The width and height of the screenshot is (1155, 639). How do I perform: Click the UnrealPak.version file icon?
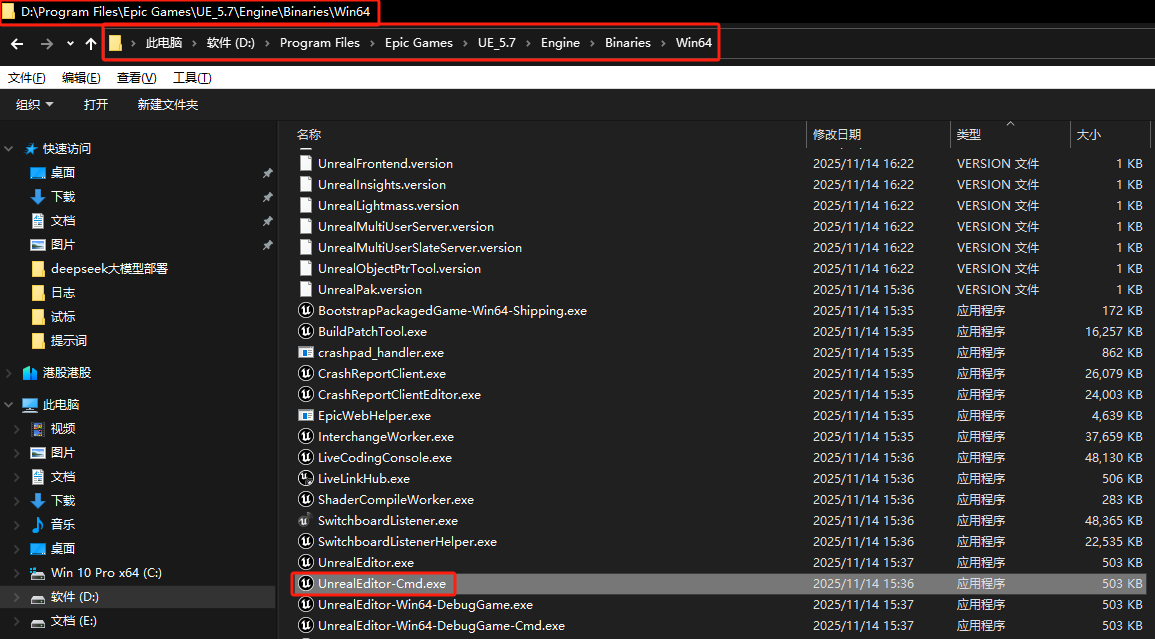pyautogui.click(x=305, y=290)
